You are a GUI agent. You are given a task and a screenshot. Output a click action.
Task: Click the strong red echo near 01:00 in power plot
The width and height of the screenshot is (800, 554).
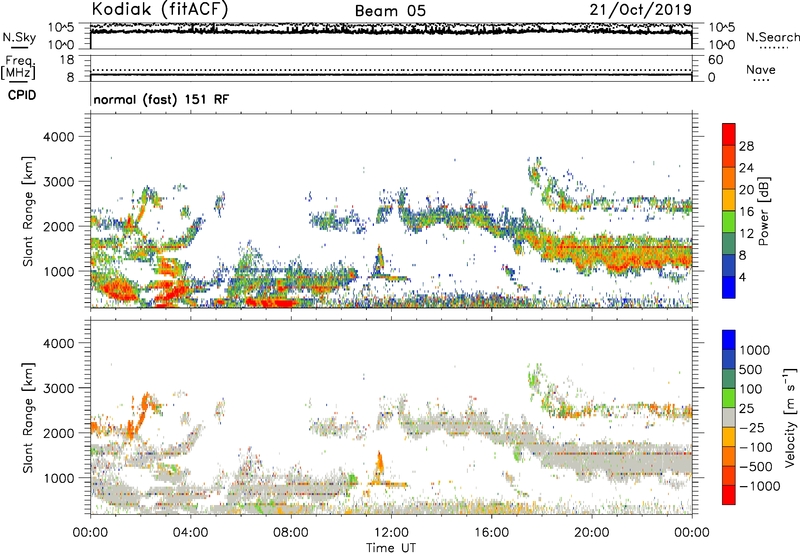coord(117,291)
